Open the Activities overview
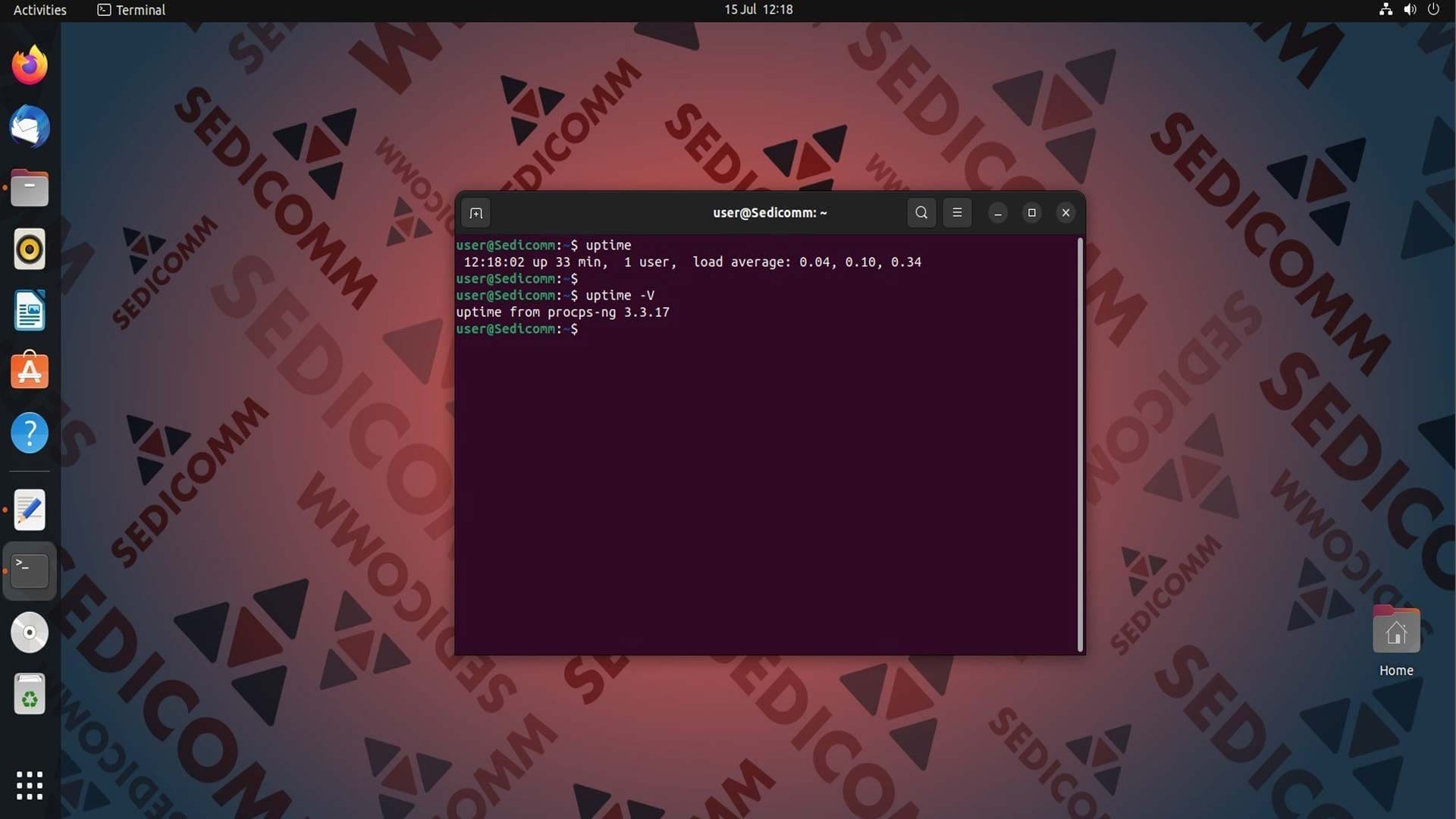 pos(40,10)
